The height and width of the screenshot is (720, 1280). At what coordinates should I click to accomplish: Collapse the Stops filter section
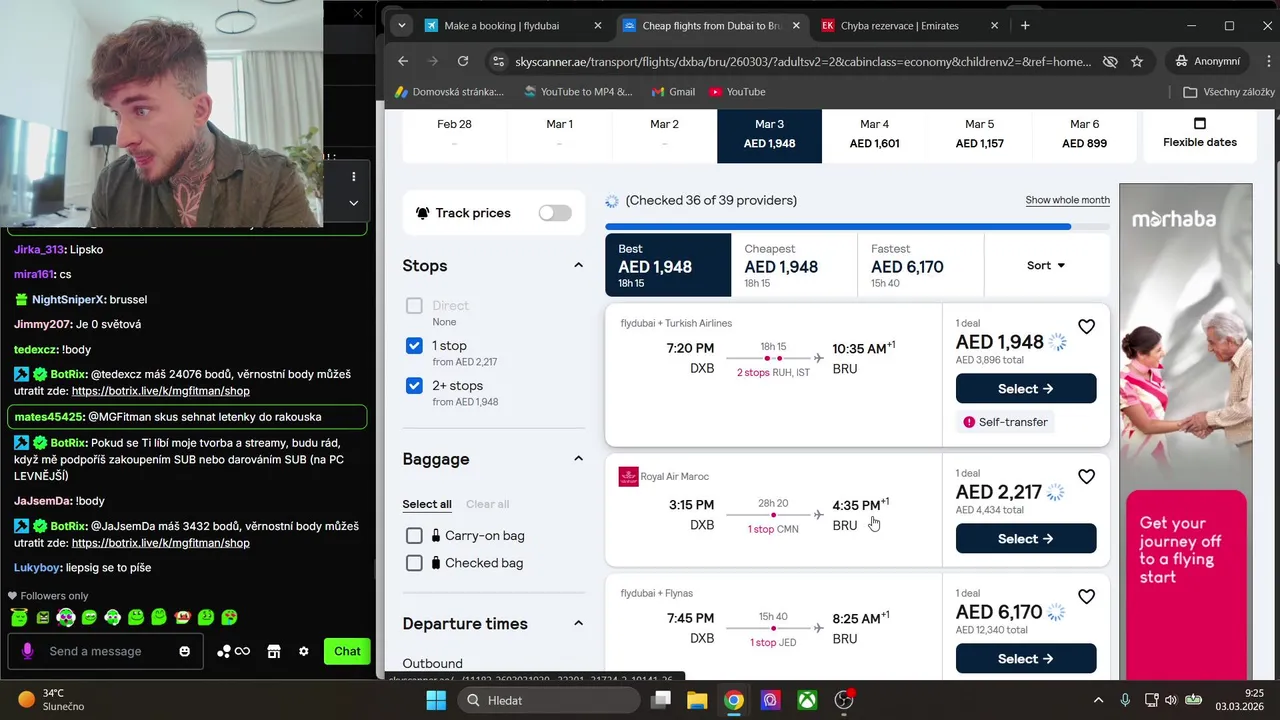pos(578,265)
